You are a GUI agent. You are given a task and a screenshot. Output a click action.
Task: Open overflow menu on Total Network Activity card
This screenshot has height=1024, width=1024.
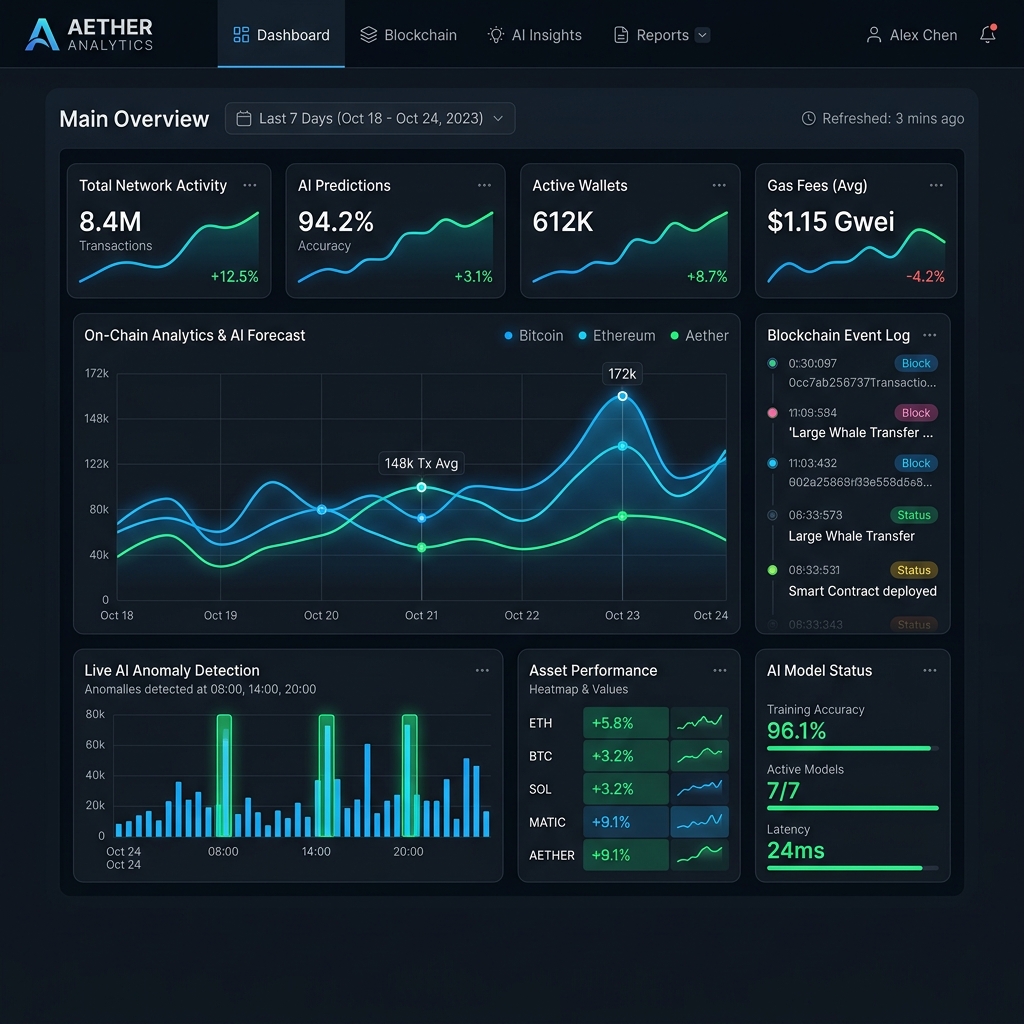tap(249, 185)
